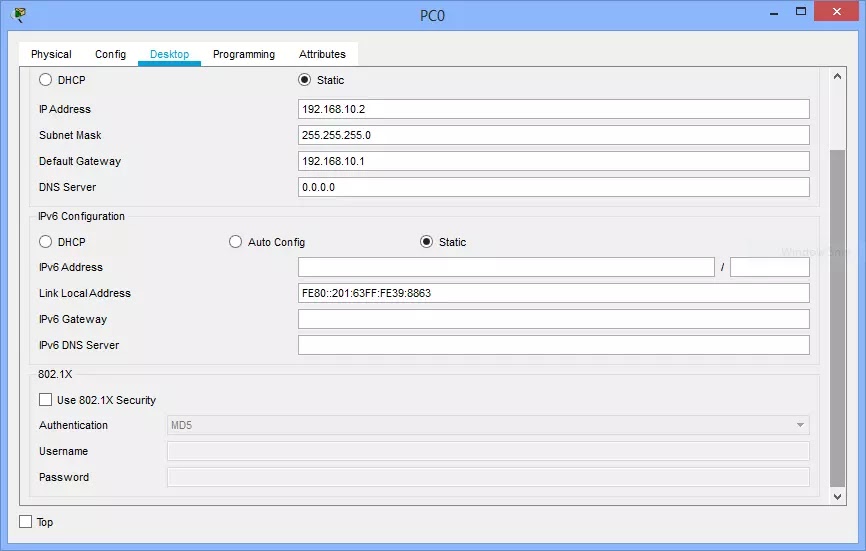The height and width of the screenshot is (551, 866).
Task: Click the IPv6 Configuration group label
Action: (81, 216)
